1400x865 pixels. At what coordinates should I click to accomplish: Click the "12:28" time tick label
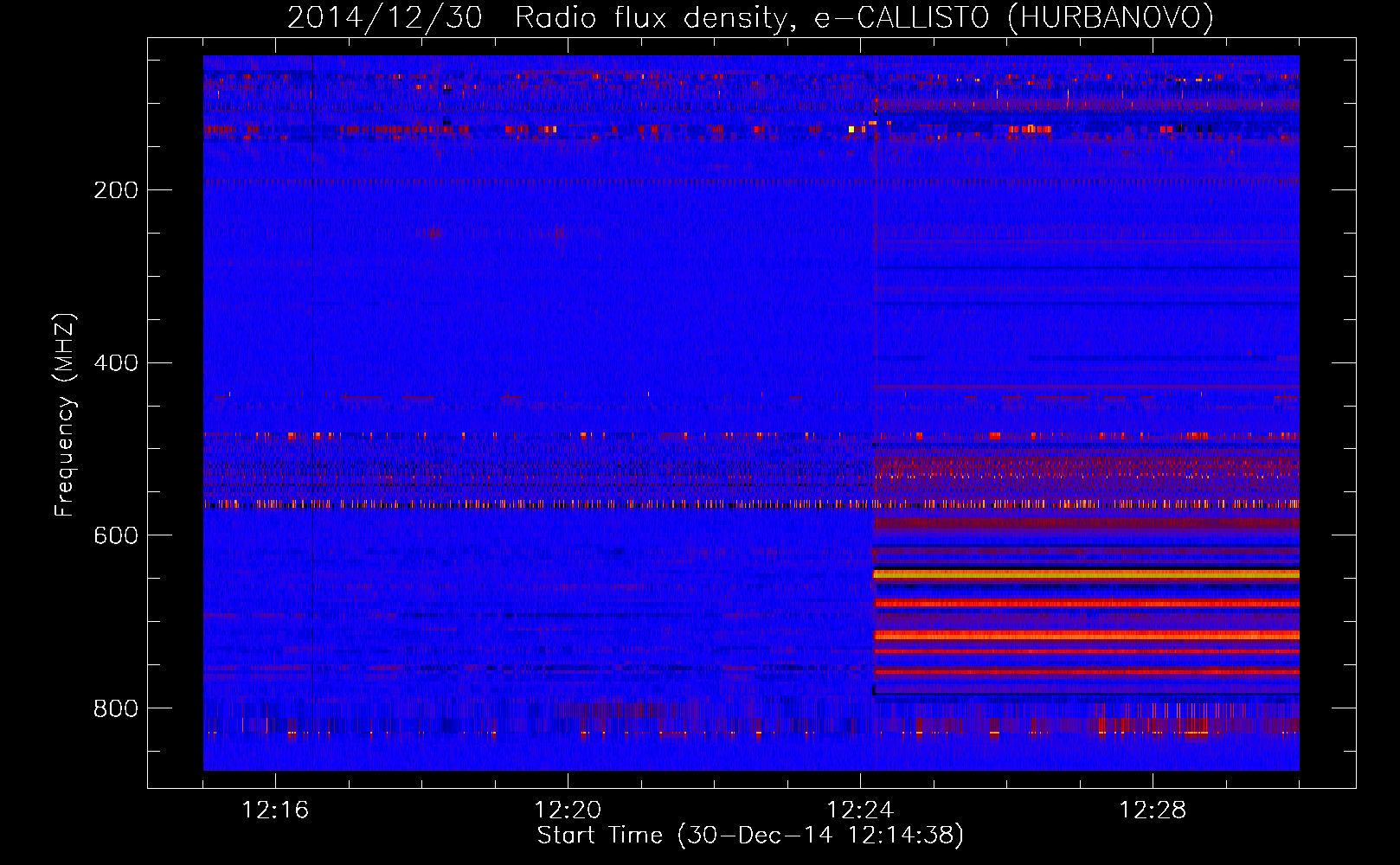pos(1153,810)
